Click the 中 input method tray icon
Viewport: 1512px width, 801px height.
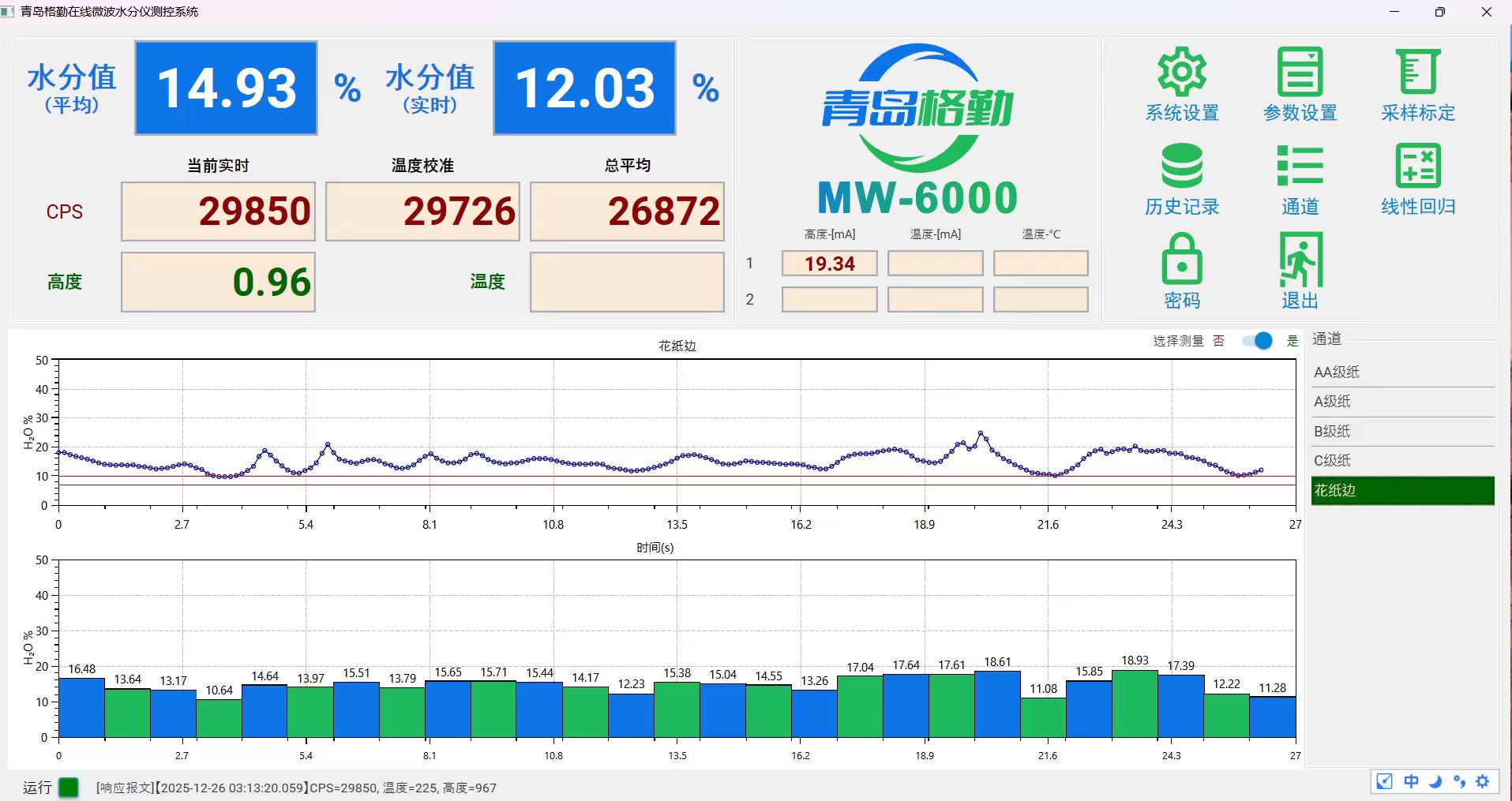coord(1411,781)
